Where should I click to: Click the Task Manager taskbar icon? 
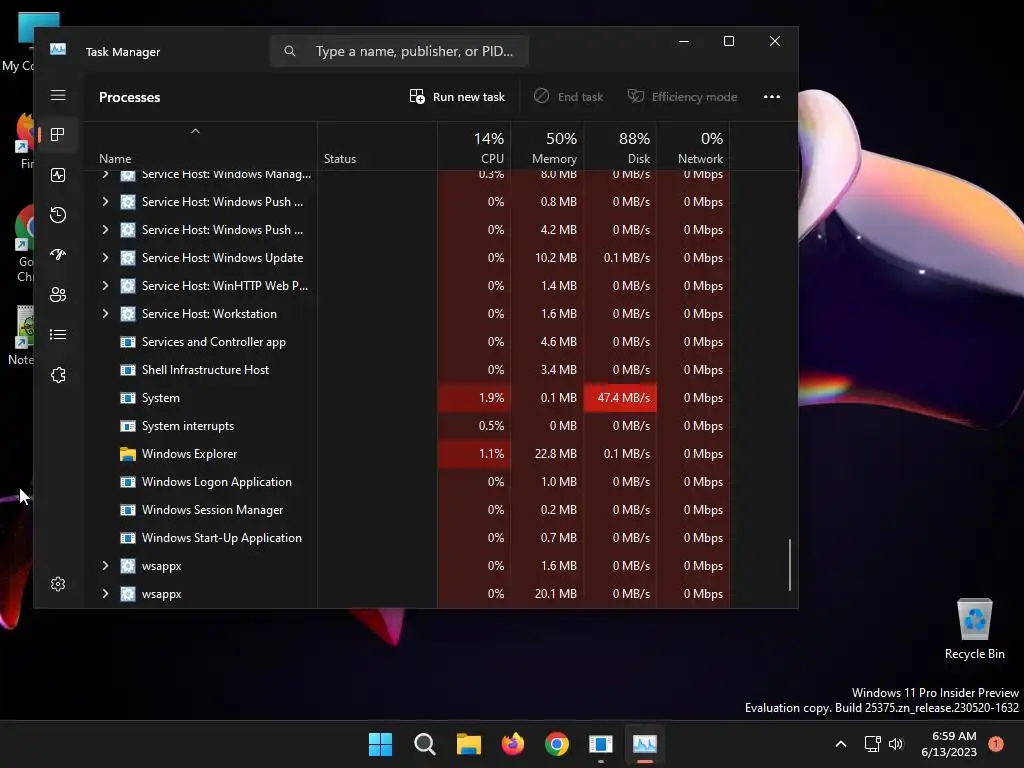coord(645,744)
